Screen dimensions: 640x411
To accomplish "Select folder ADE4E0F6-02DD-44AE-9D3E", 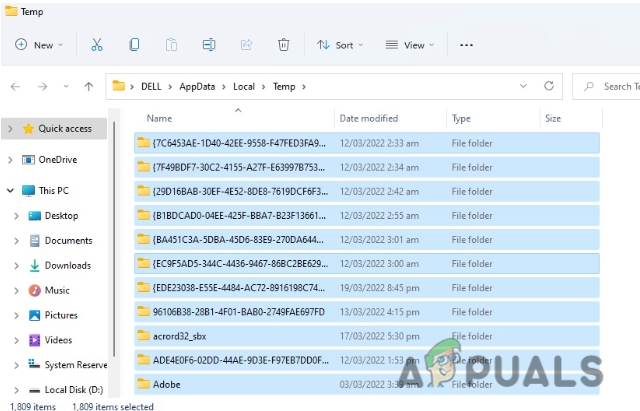I will (x=367, y=360).
